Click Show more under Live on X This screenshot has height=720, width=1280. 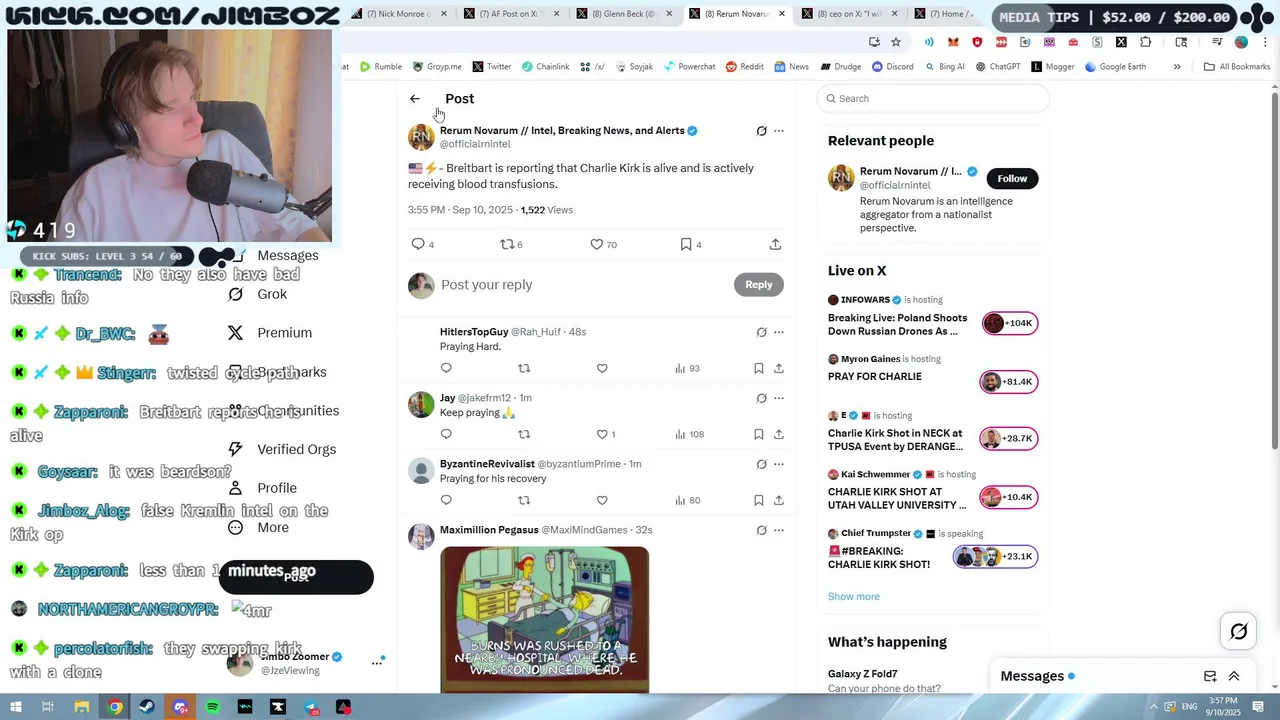854,596
